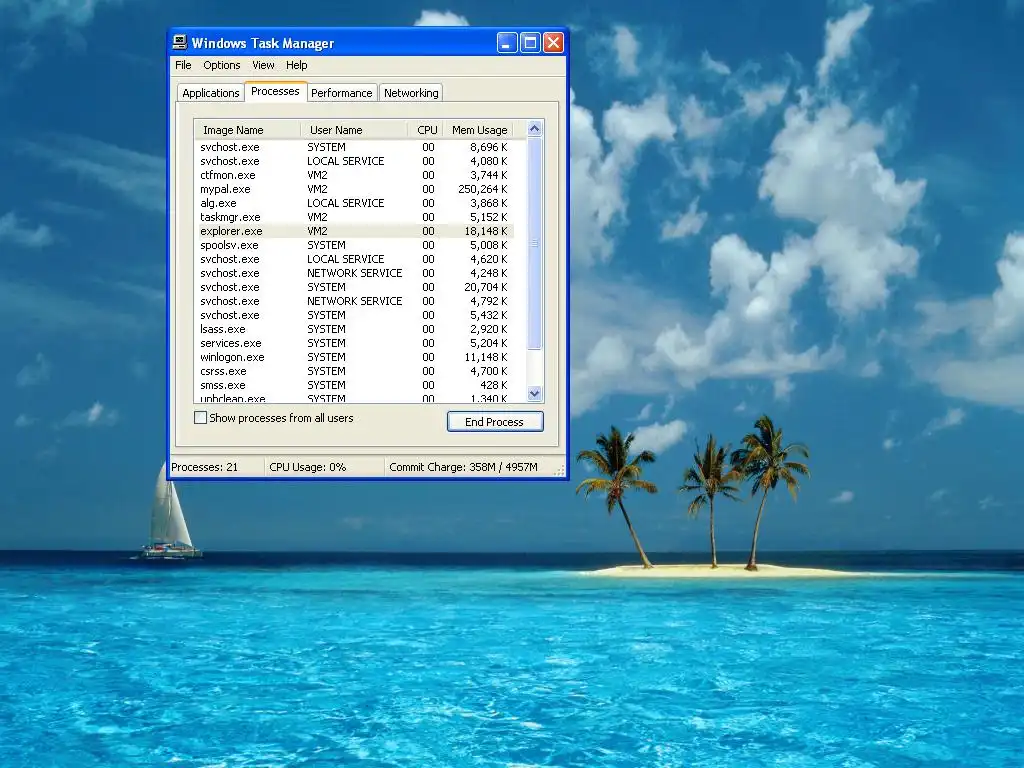This screenshot has width=1024, height=768.
Task: Select svchost.exe using 4,248 K
Action: pos(355,273)
